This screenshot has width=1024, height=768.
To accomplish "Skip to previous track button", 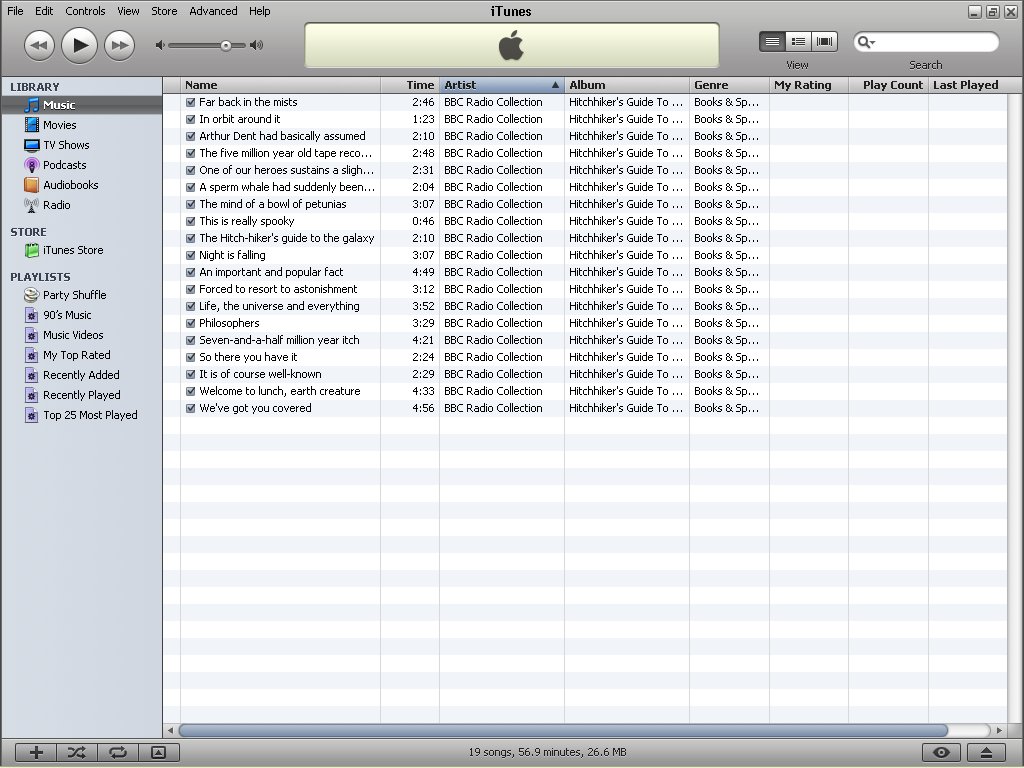I will pos(39,46).
